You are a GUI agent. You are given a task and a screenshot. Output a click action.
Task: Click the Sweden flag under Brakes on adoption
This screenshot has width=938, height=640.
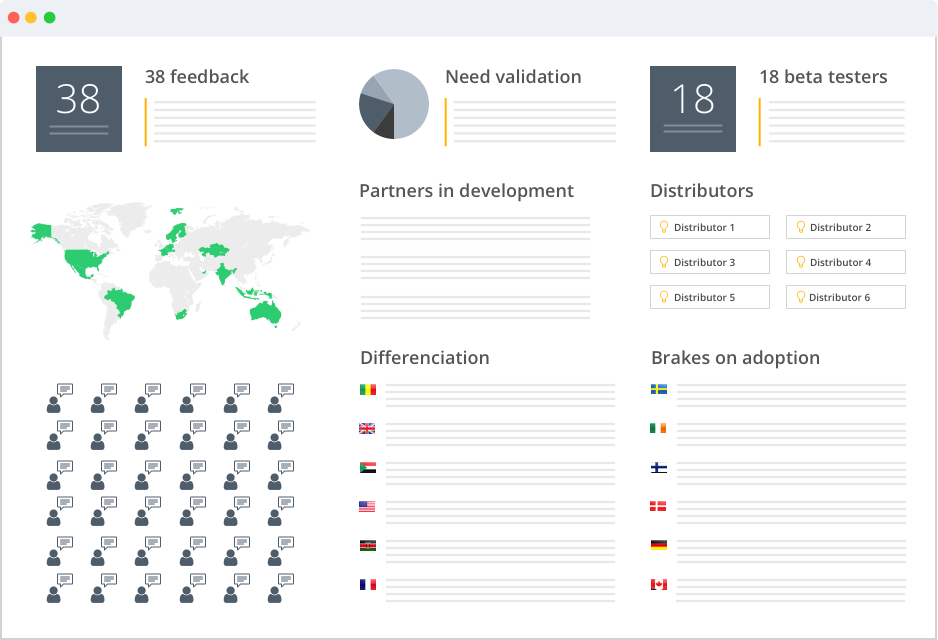(659, 389)
